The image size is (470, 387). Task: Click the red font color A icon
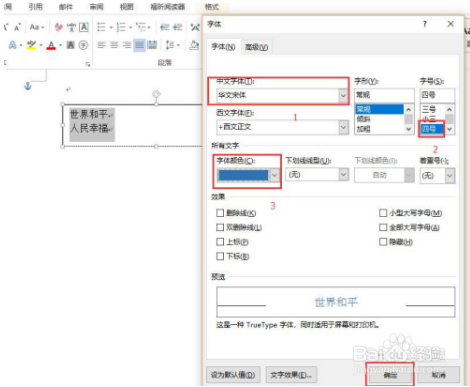51,45
